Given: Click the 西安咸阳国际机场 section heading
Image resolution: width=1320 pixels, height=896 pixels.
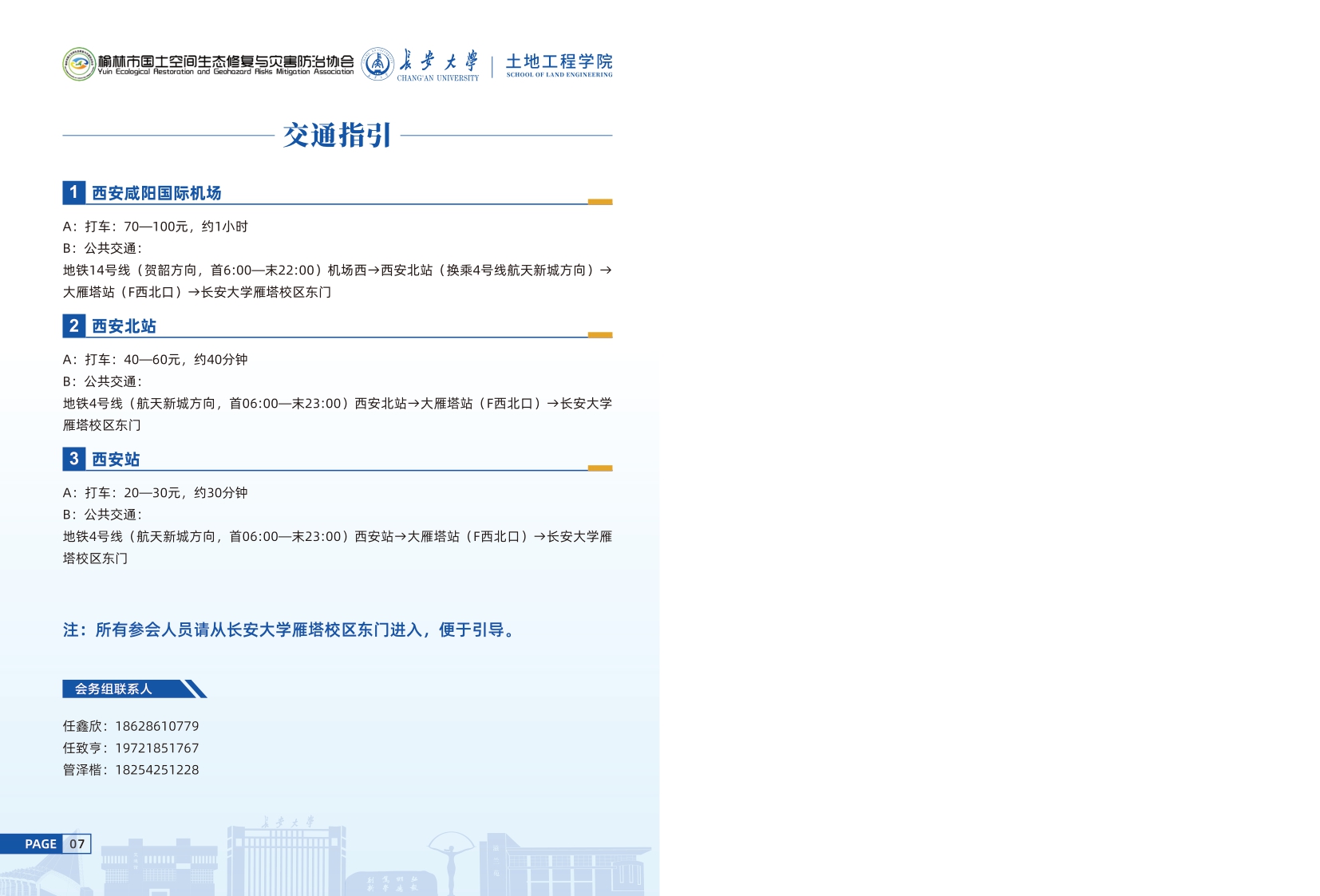Looking at the screenshot, I should 156,193.
